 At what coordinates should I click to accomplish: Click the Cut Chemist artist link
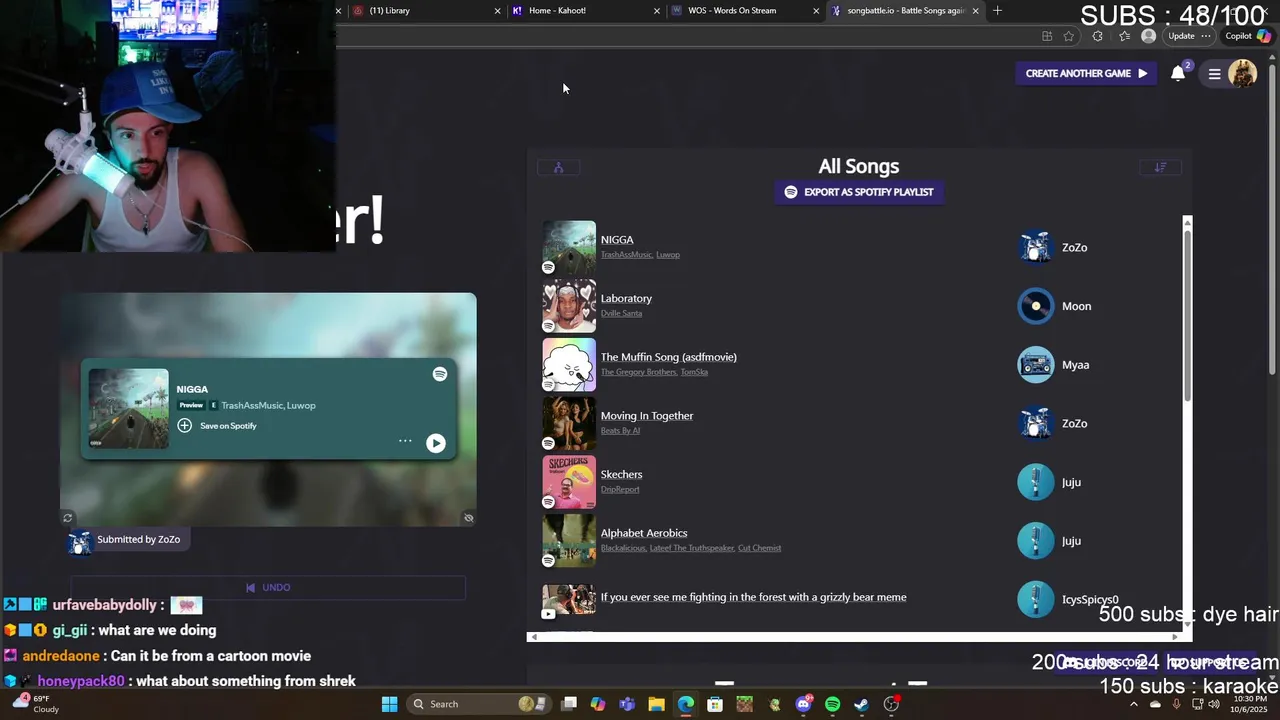759,548
